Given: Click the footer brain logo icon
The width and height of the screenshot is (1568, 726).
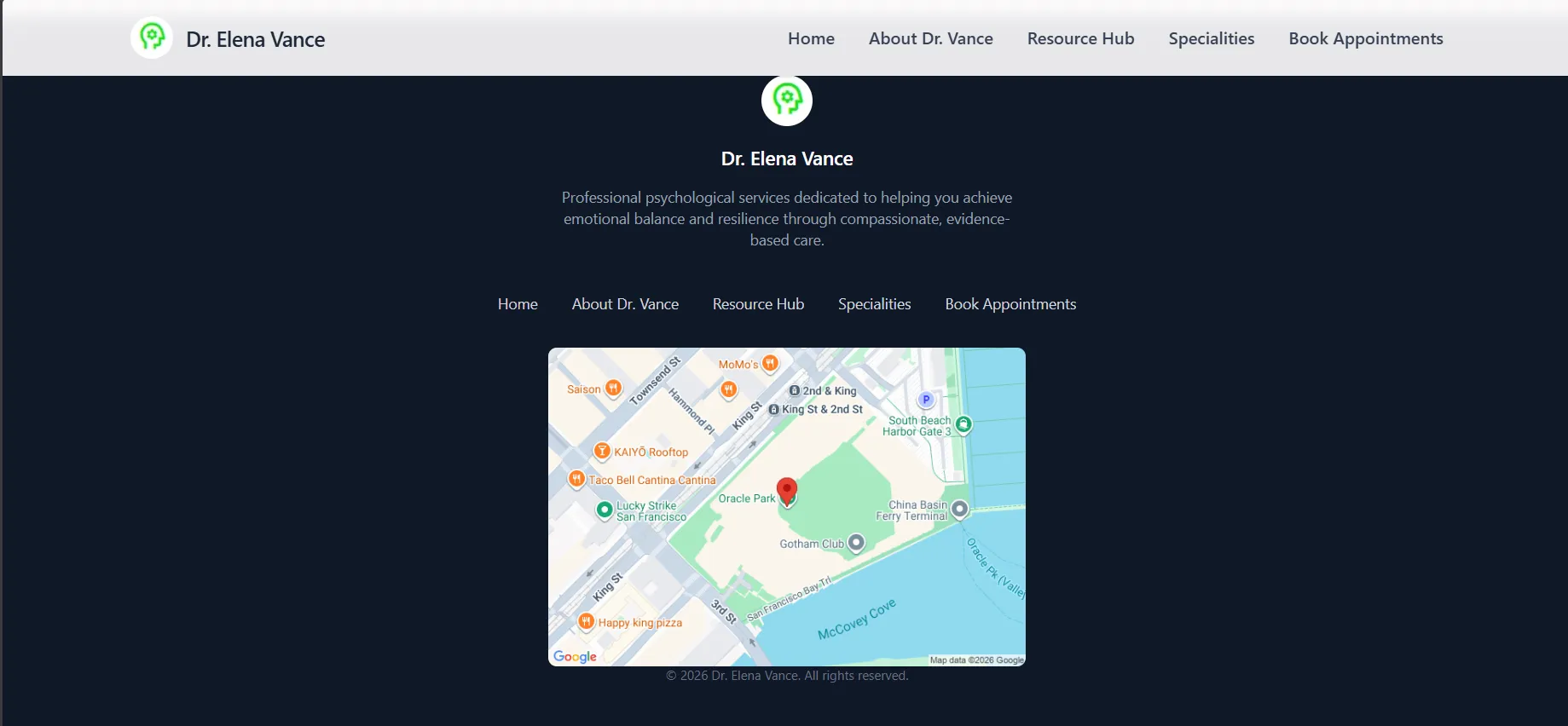Looking at the screenshot, I should (x=786, y=101).
